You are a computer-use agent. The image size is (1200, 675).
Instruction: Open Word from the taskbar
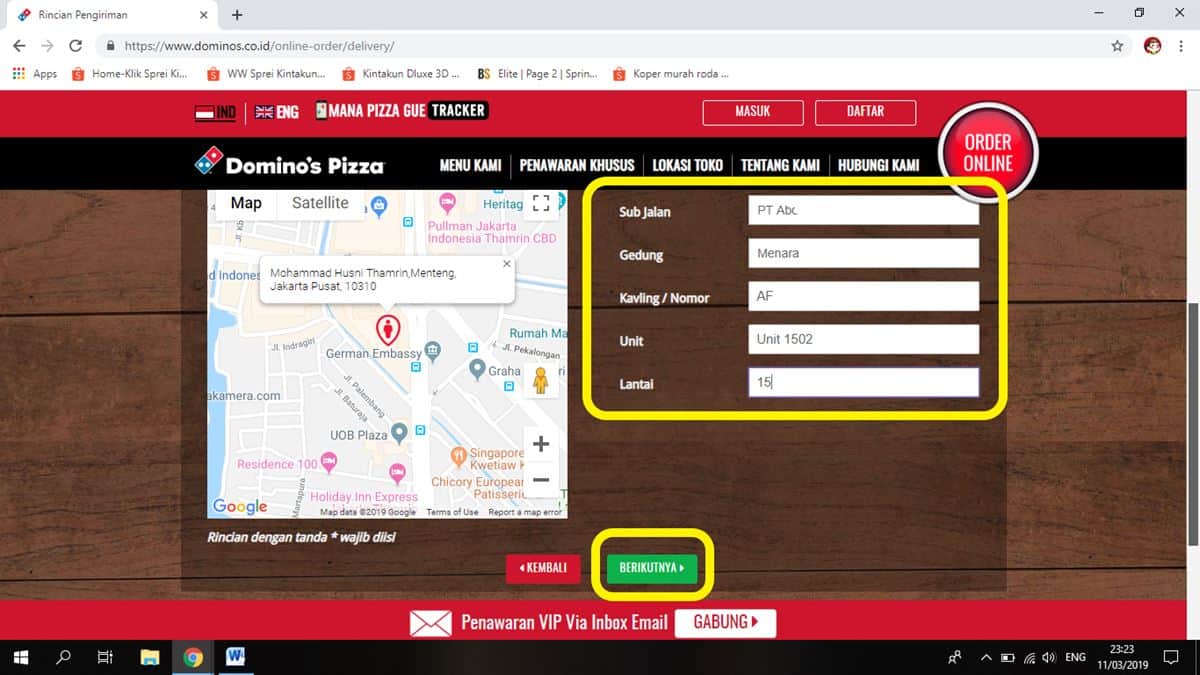point(236,657)
